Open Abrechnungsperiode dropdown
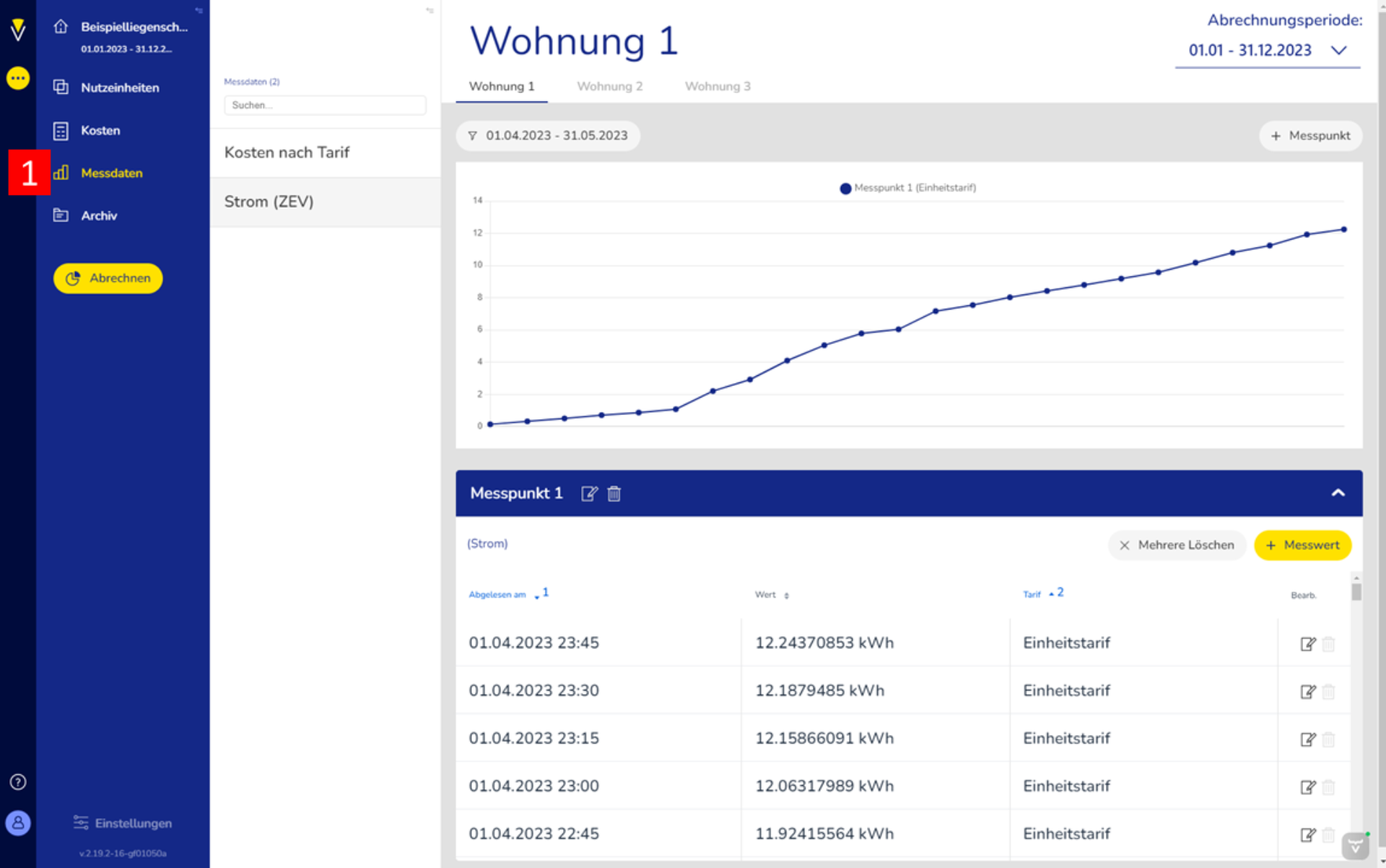The width and height of the screenshot is (1386, 868). click(1267, 51)
